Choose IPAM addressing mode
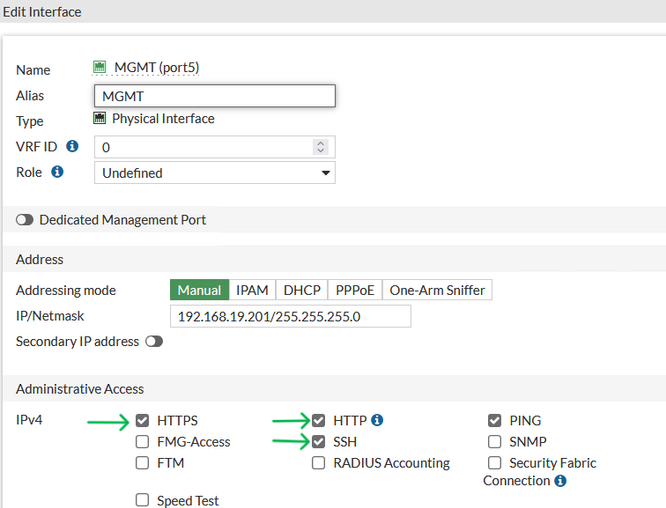The image size is (666, 508). pyautogui.click(x=252, y=290)
